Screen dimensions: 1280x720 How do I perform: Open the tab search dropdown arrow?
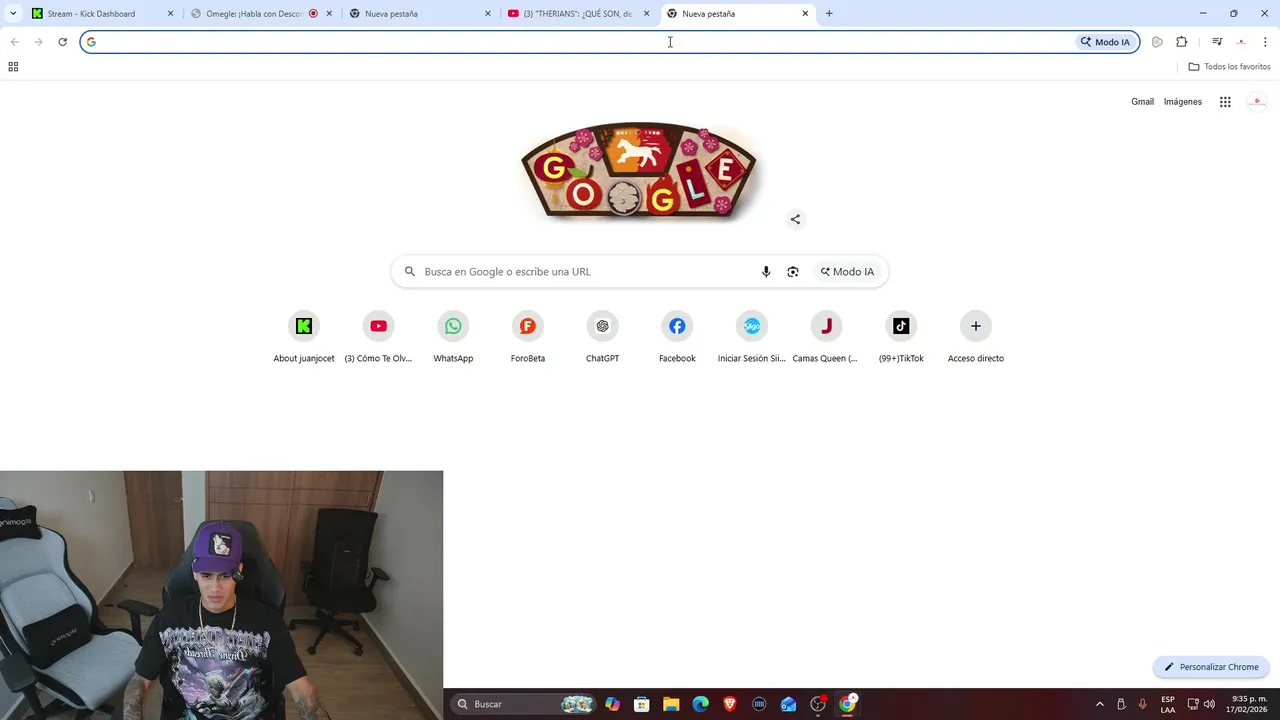click(x=13, y=14)
